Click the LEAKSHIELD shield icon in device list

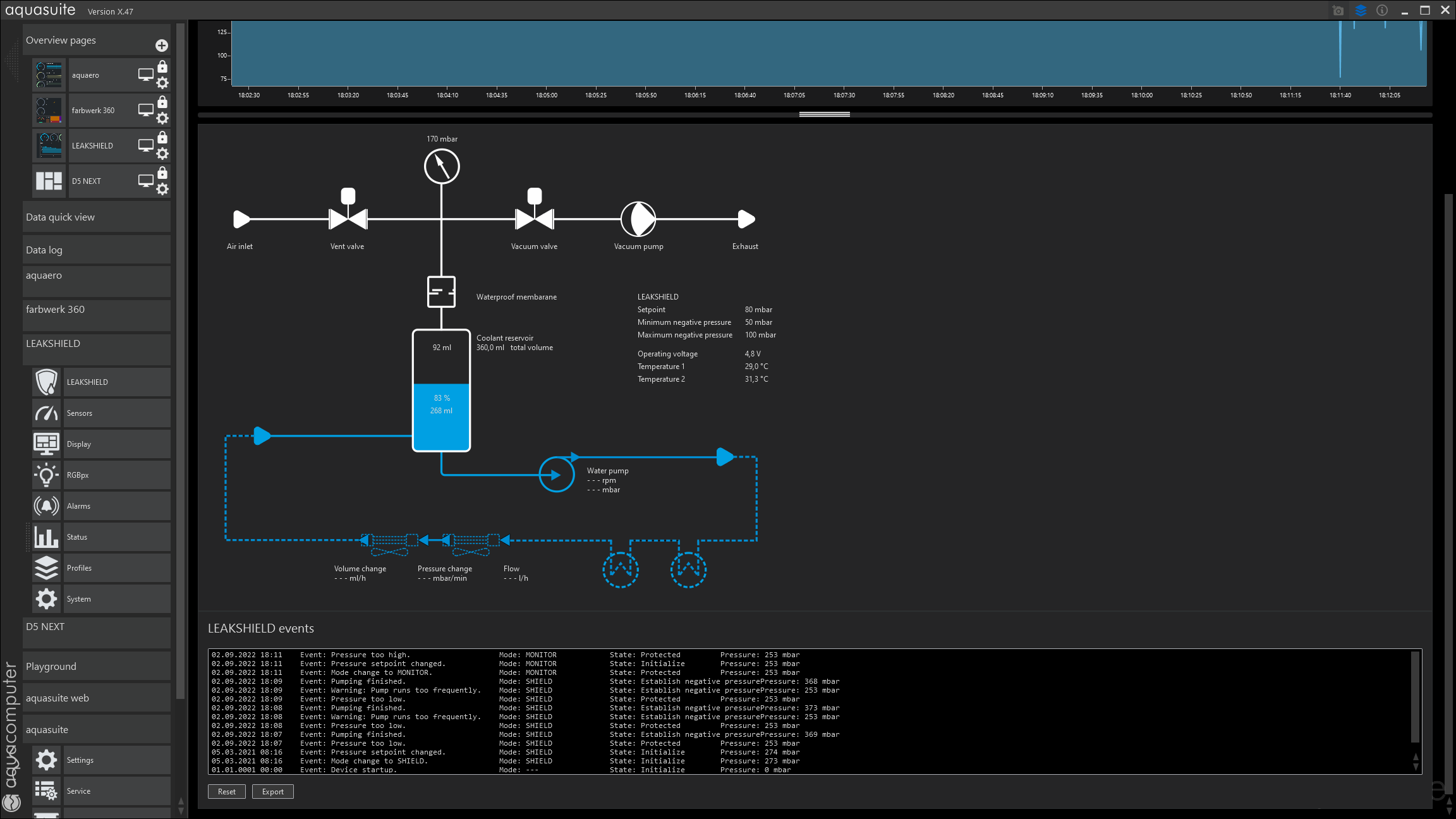coord(47,382)
